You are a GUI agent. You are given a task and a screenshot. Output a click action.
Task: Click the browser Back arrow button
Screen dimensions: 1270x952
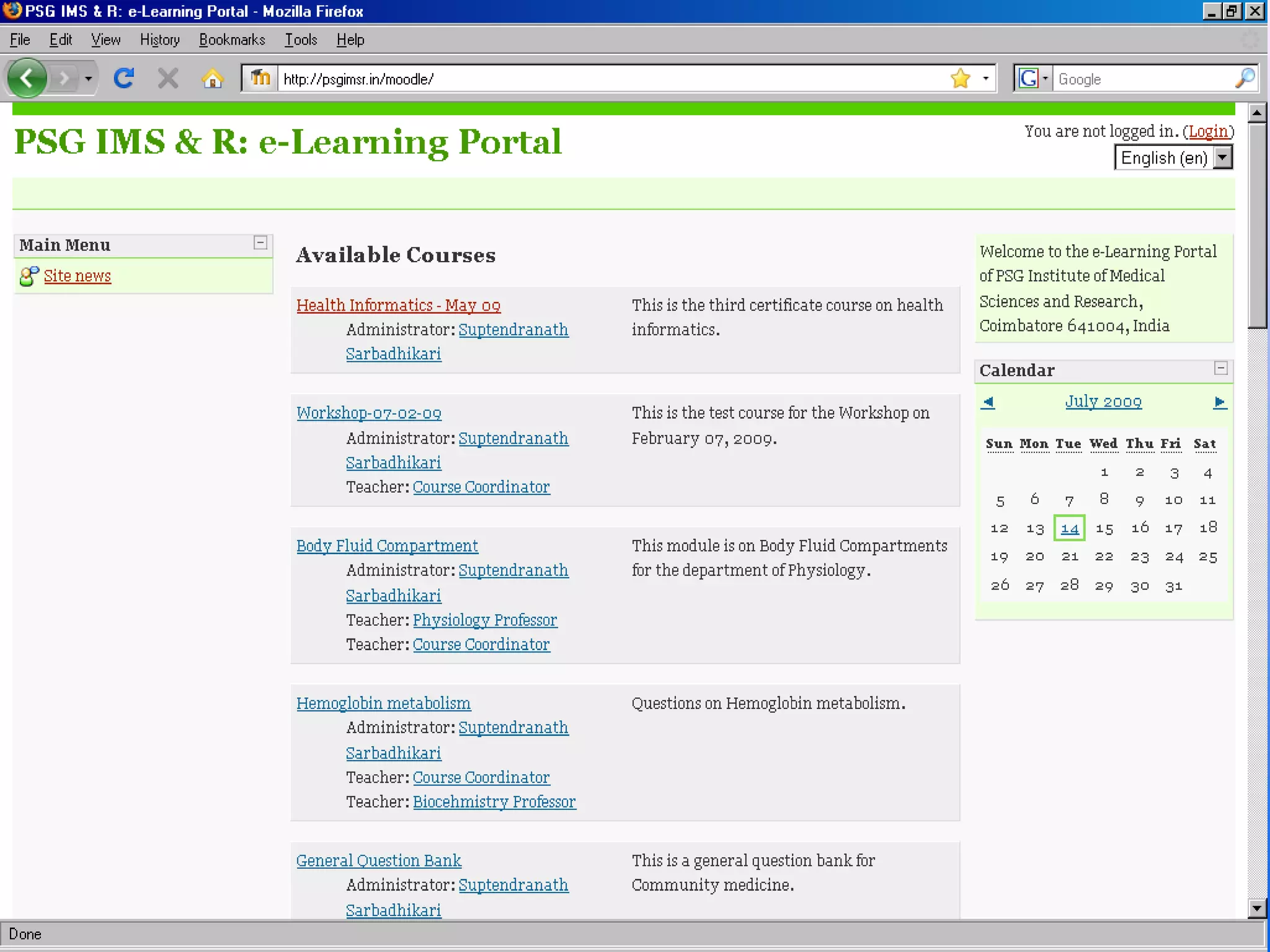[27, 79]
